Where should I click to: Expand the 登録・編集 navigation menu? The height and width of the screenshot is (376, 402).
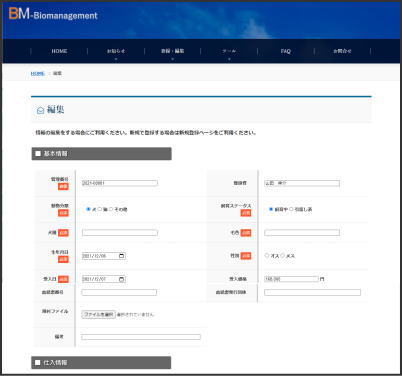pyautogui.click(x=172, y=51)
